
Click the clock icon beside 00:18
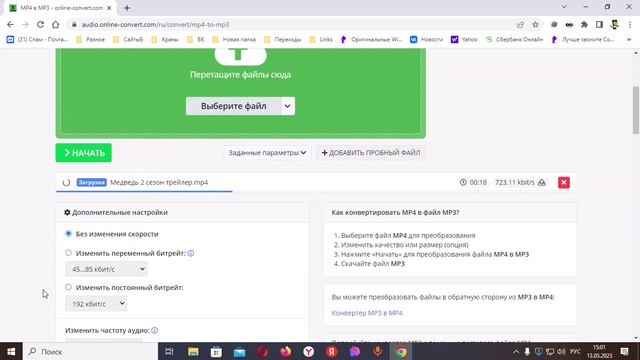point(463,182)
